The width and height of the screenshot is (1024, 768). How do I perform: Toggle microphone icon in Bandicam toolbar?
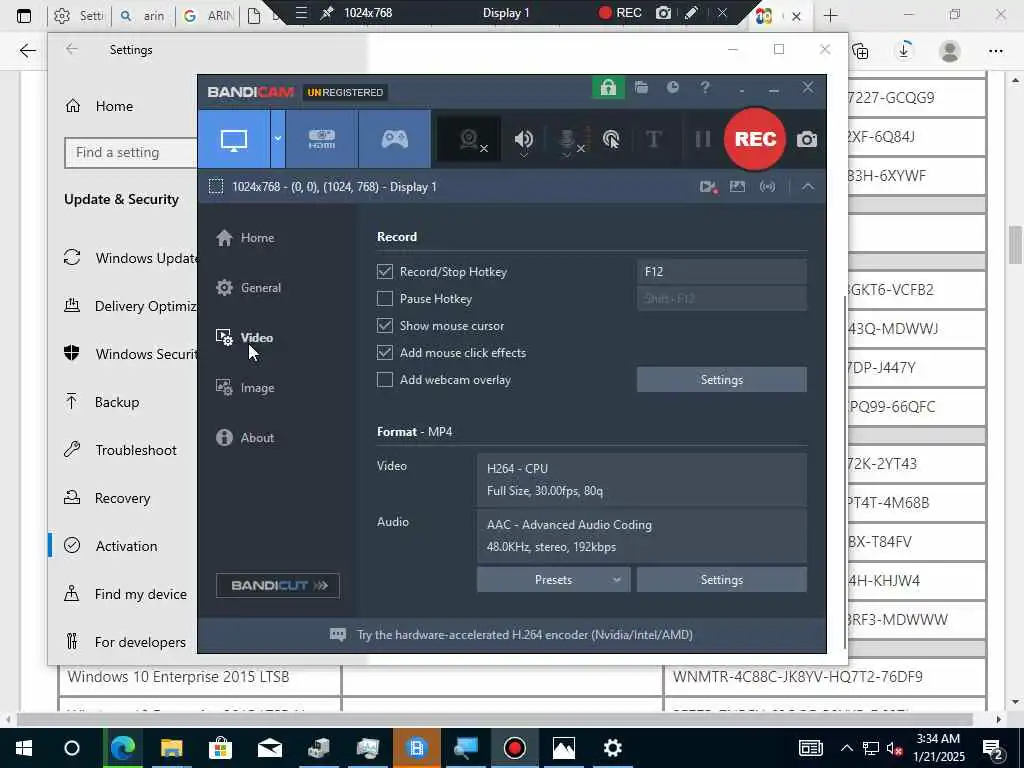[569, 140]
